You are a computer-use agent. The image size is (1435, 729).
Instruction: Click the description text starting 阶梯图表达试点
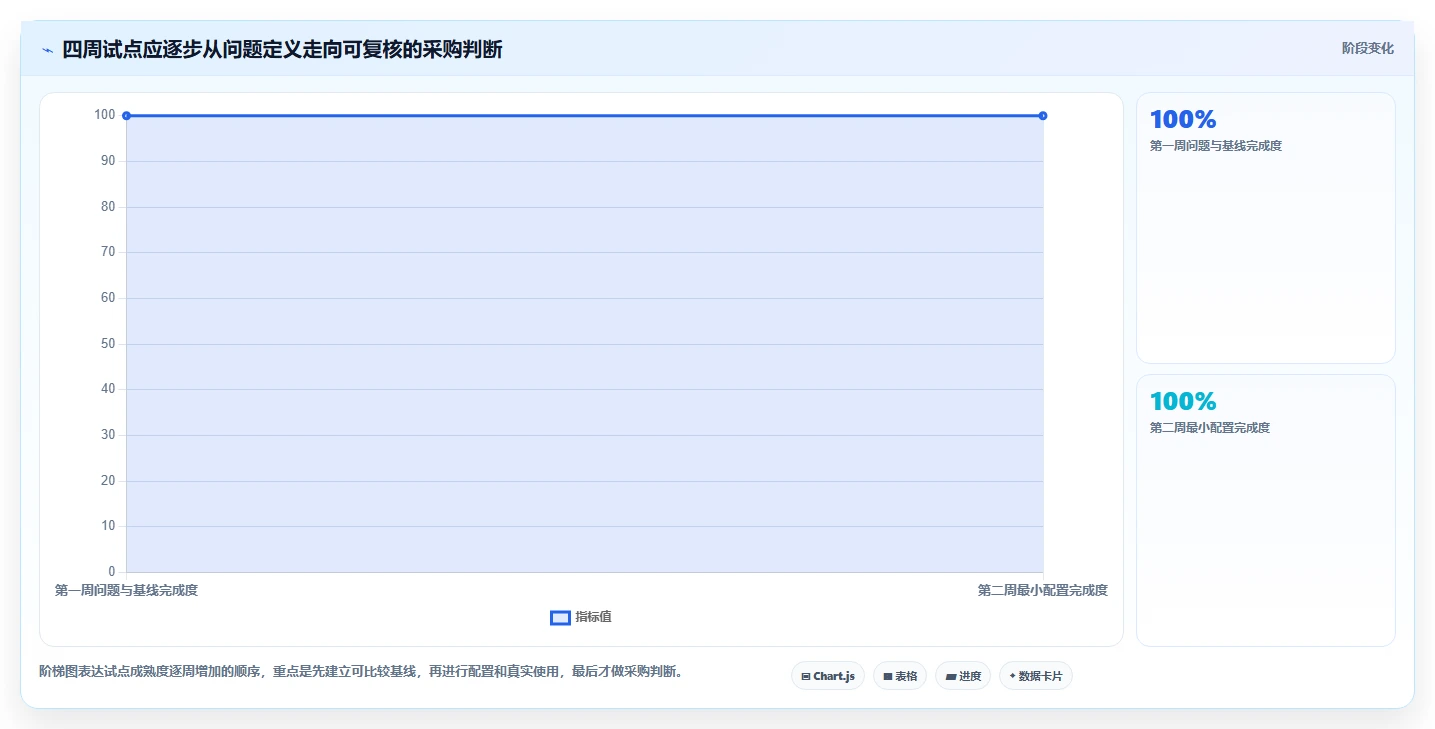click(363, 672)
